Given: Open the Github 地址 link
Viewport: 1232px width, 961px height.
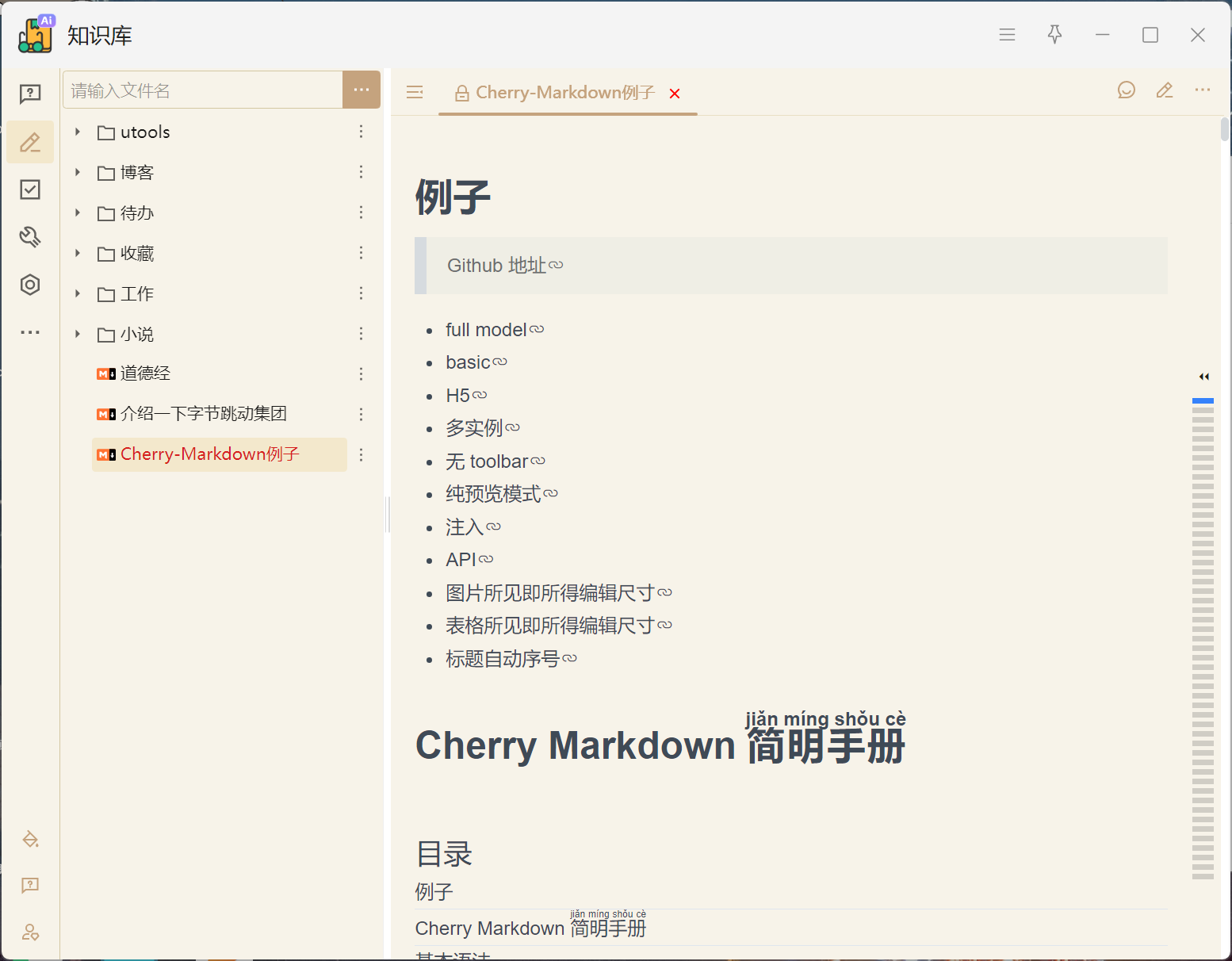Looking at the screenshot, I should pos(505,266).
